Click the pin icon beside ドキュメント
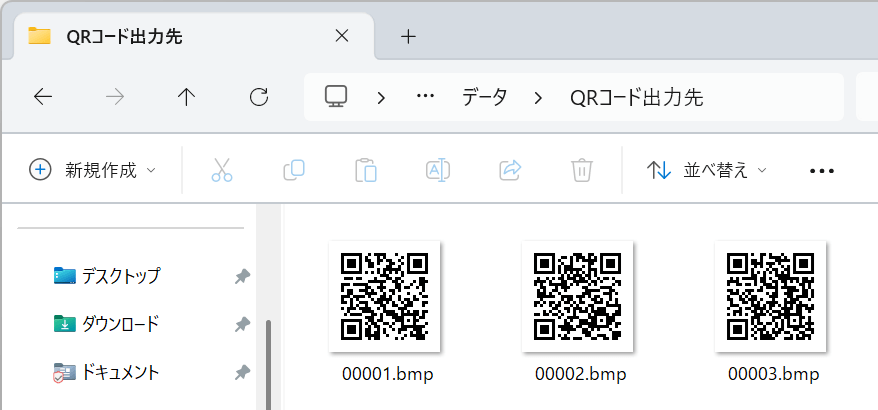 pos(242,372)
